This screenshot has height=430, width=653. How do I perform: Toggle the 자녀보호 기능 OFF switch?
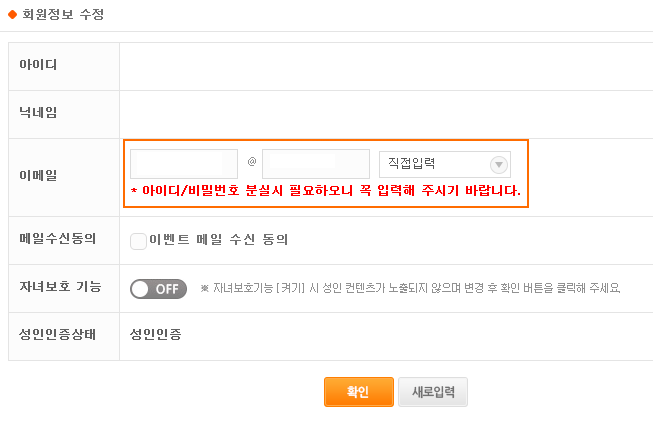tap(158, 289)
